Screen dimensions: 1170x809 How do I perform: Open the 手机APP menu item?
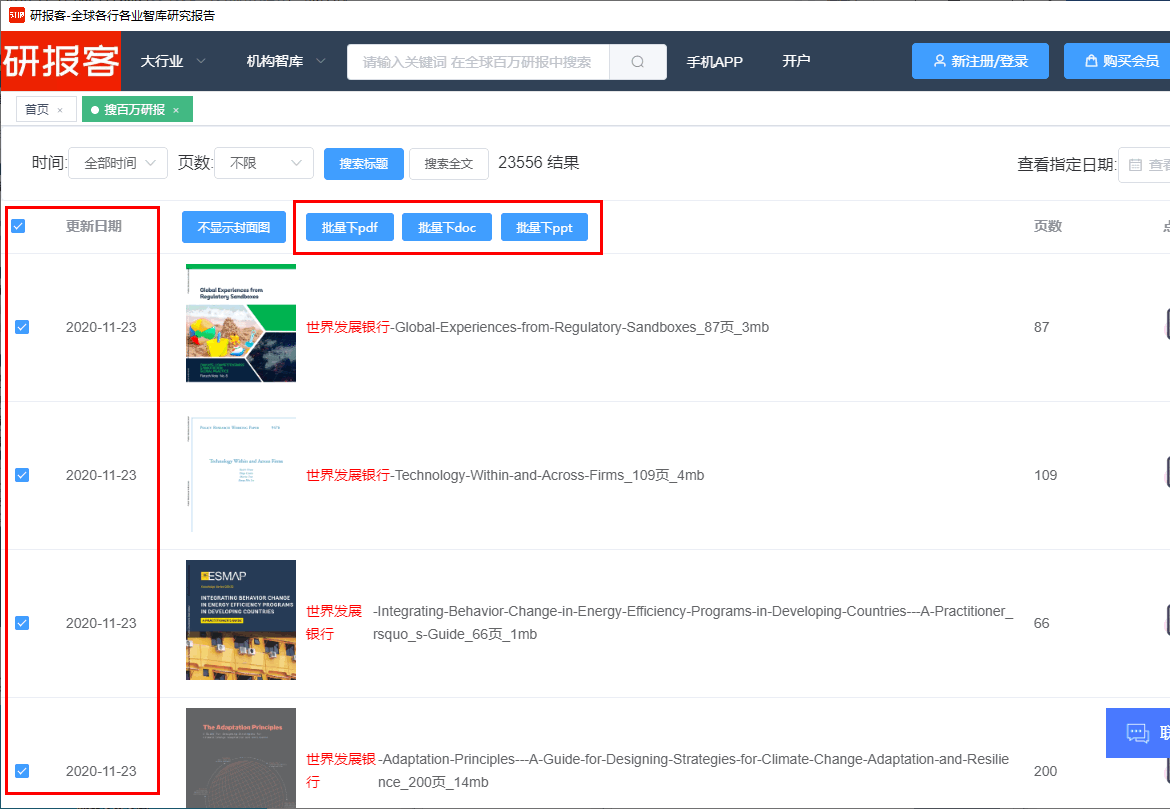(x=714, y=62)
